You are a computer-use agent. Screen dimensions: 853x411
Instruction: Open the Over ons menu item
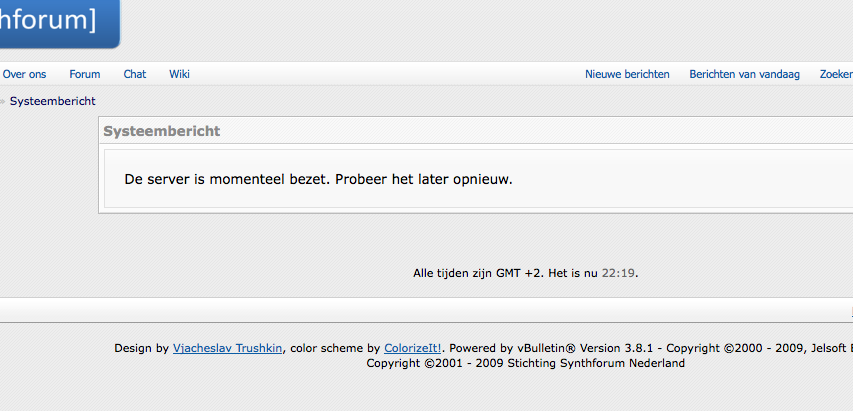click(24, 74)
